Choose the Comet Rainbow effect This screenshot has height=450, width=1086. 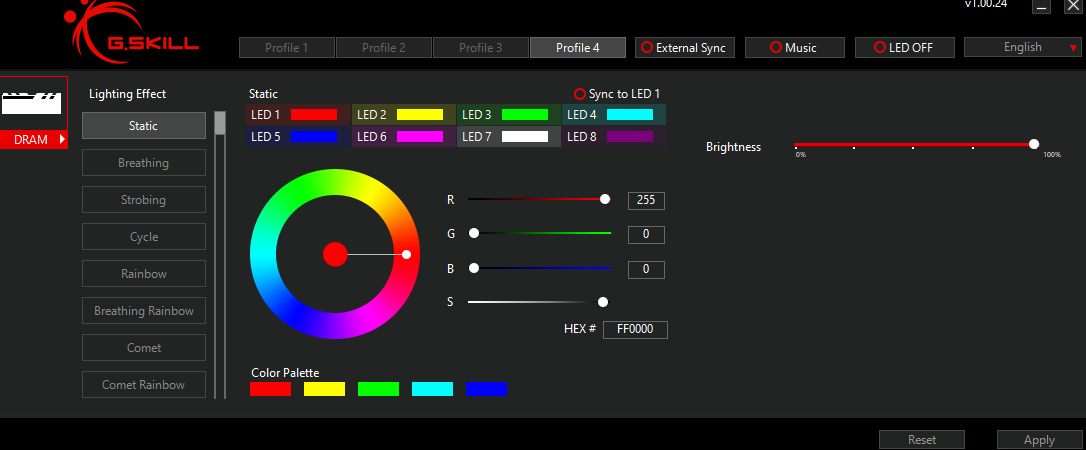click(x=143, y=384)
